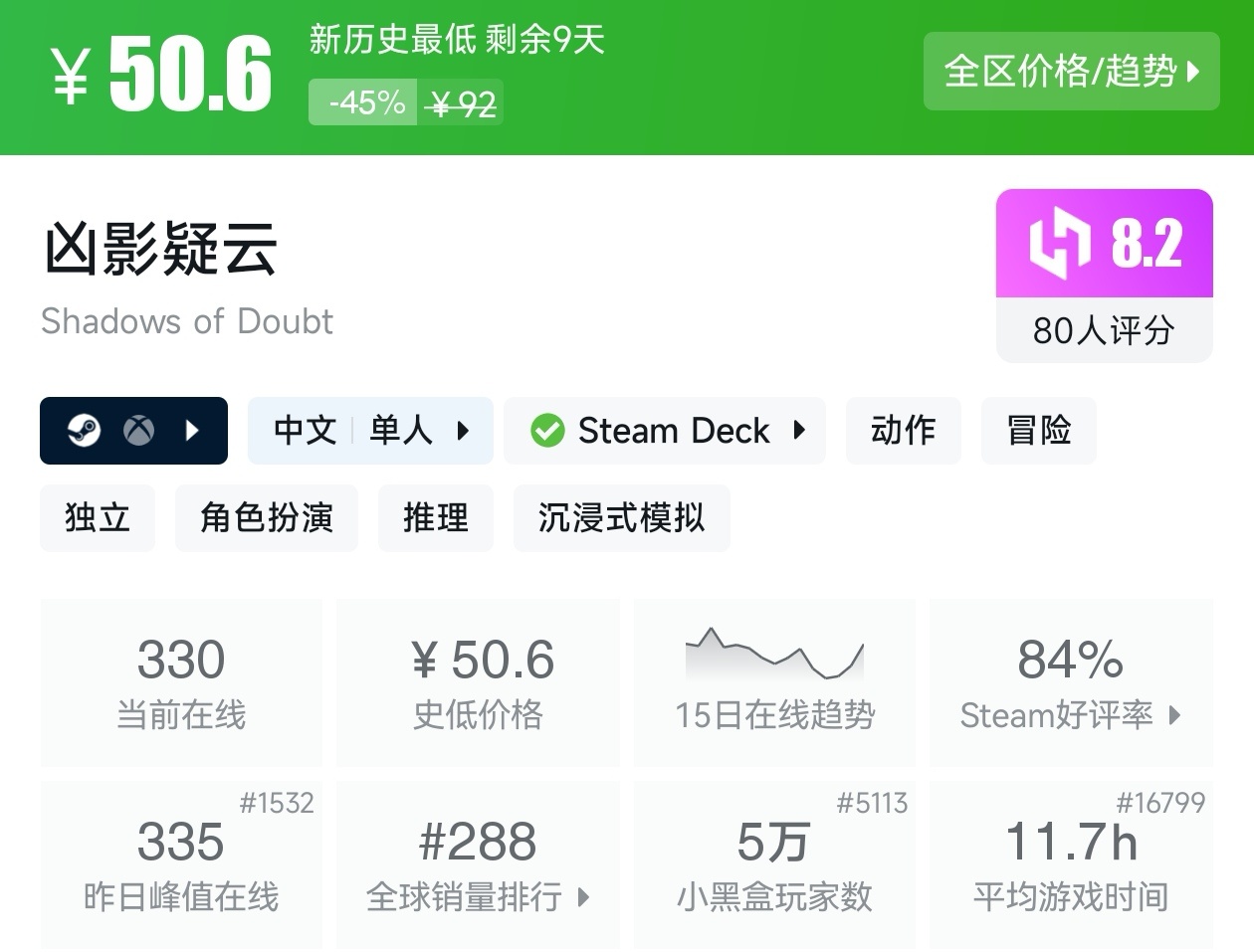Click the #5113 rank label
Viewport: 1254px width, 952px height.
(872, 803)
